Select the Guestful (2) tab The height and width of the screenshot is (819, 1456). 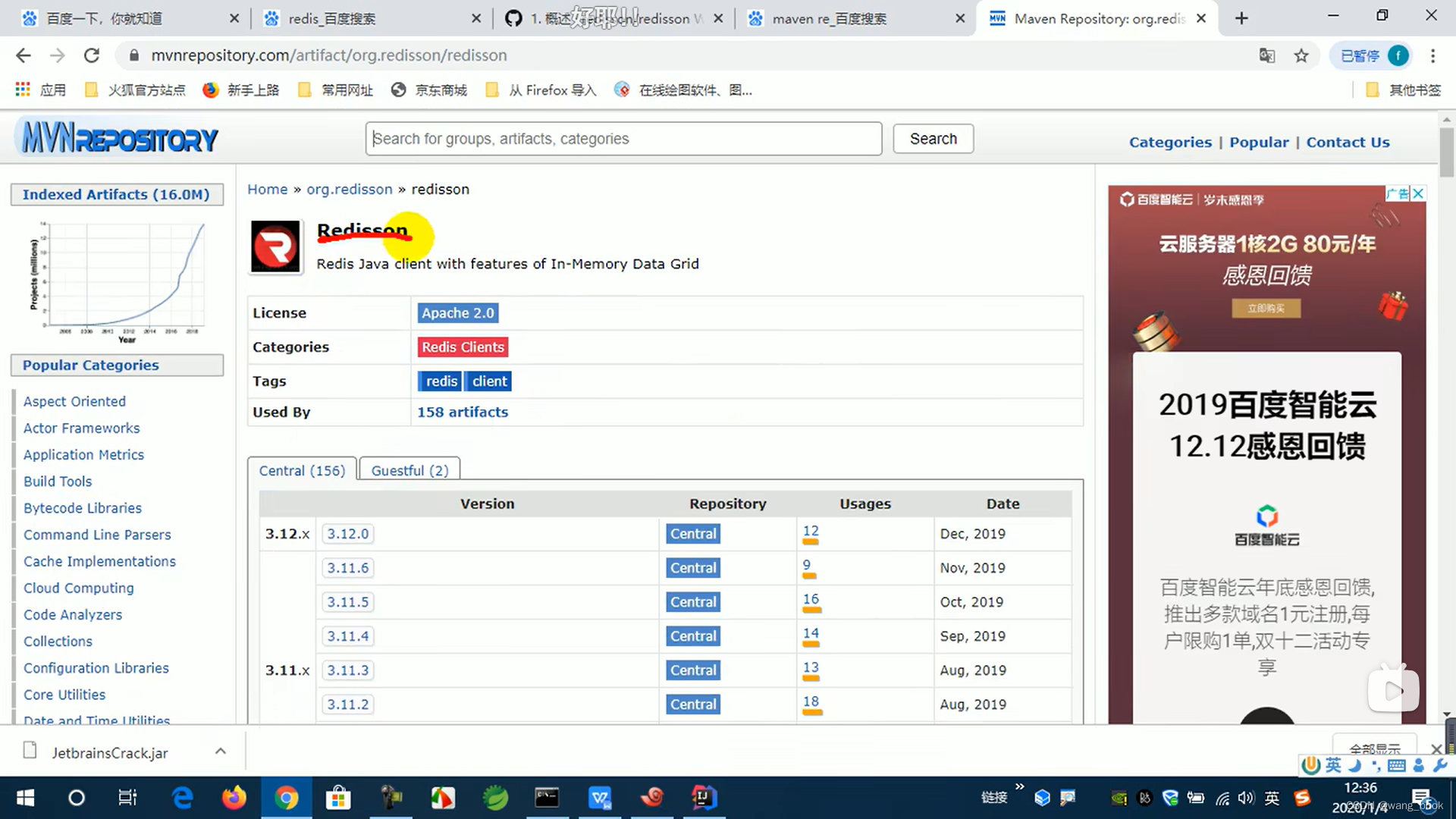click(x=409, y=470)
